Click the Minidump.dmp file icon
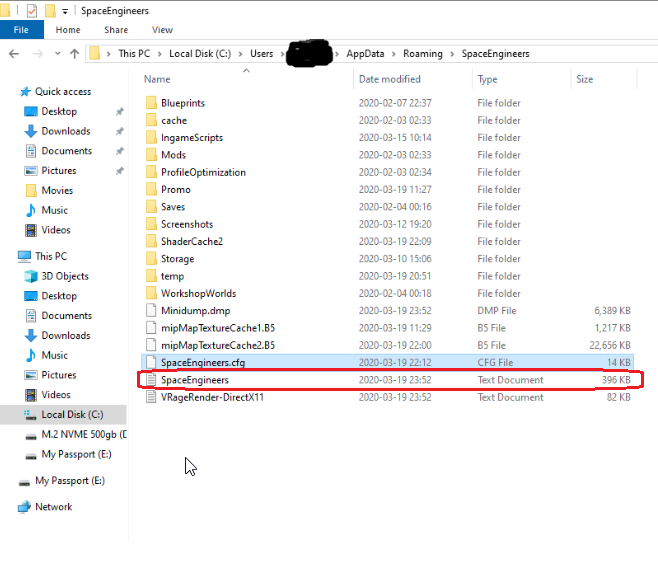The width and height of the screenshot is (658, 567). pos(151,310)
